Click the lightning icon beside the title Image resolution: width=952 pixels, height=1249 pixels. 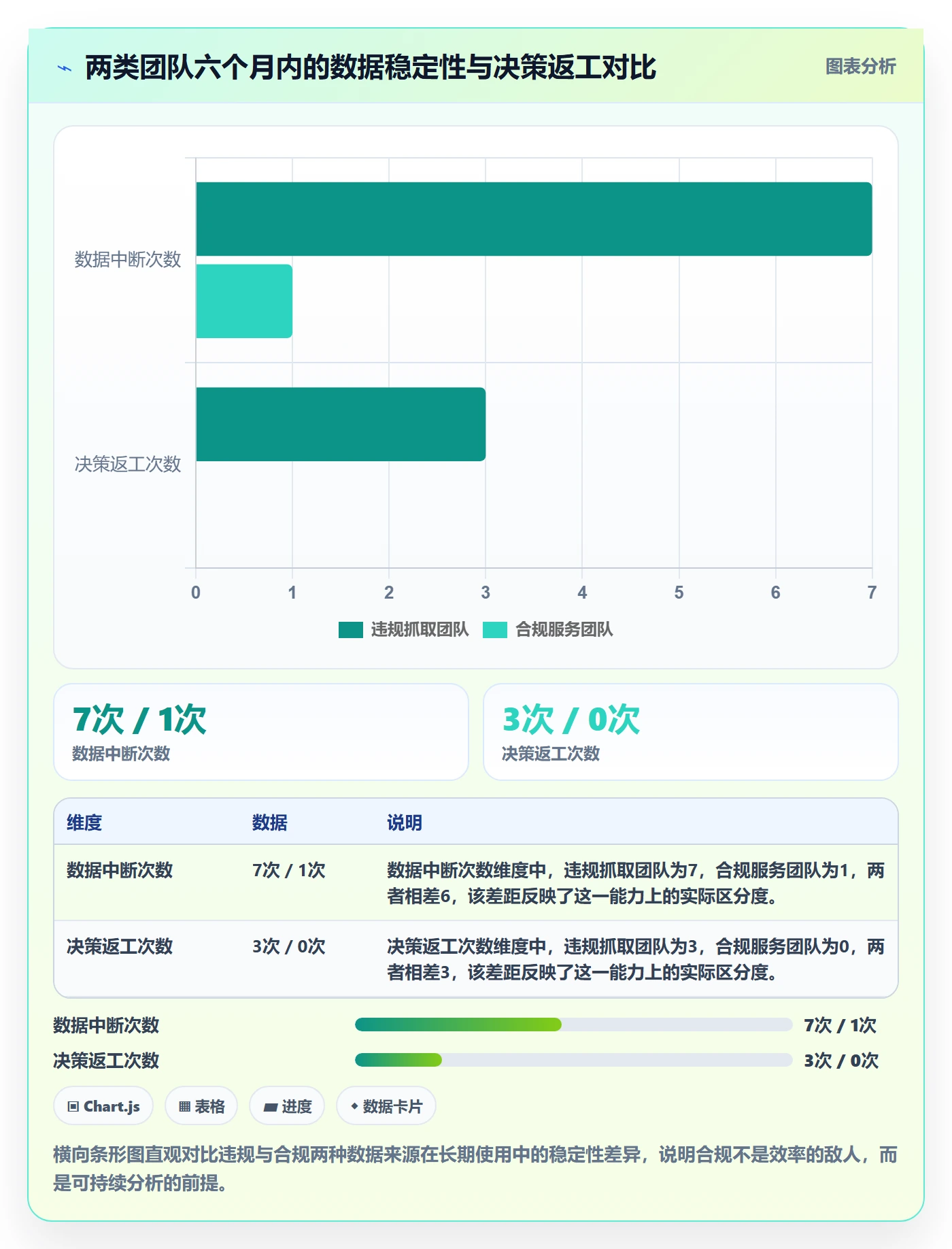point(65,68)
